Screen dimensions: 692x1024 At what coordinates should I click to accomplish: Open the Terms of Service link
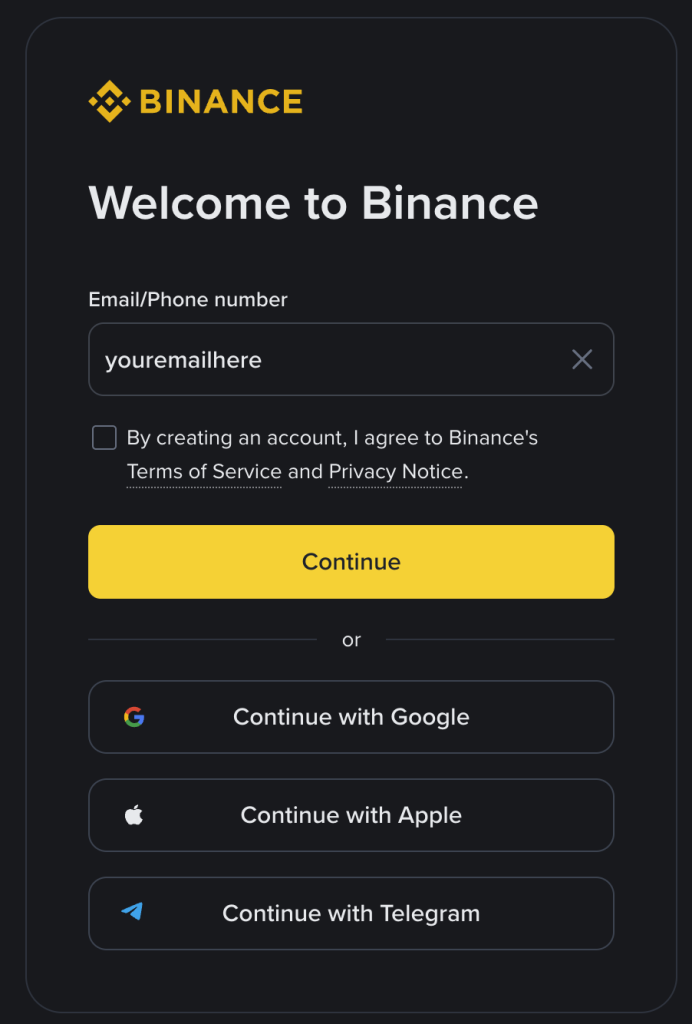tap(204, 471)
